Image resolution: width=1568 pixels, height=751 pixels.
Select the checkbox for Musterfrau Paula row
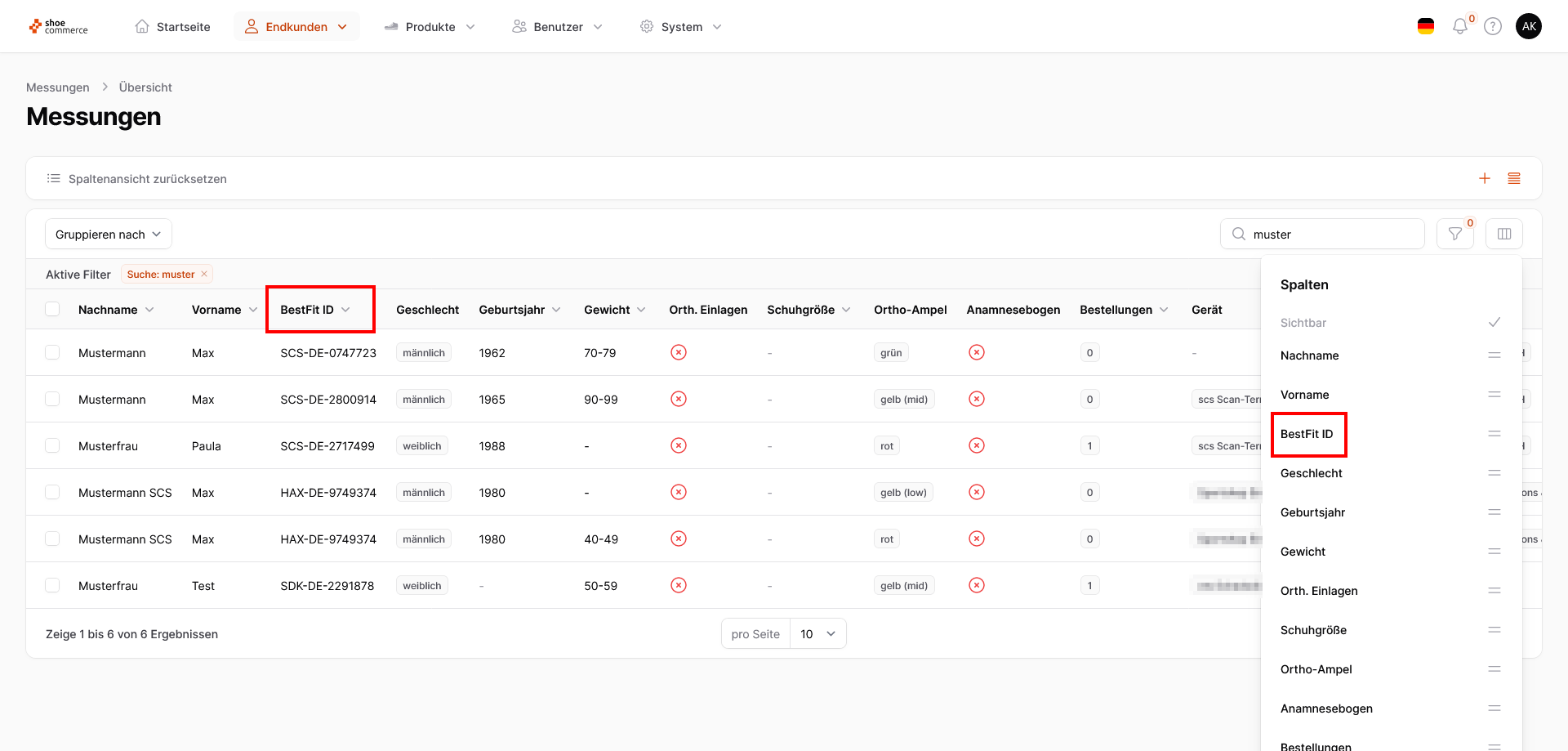52,446
